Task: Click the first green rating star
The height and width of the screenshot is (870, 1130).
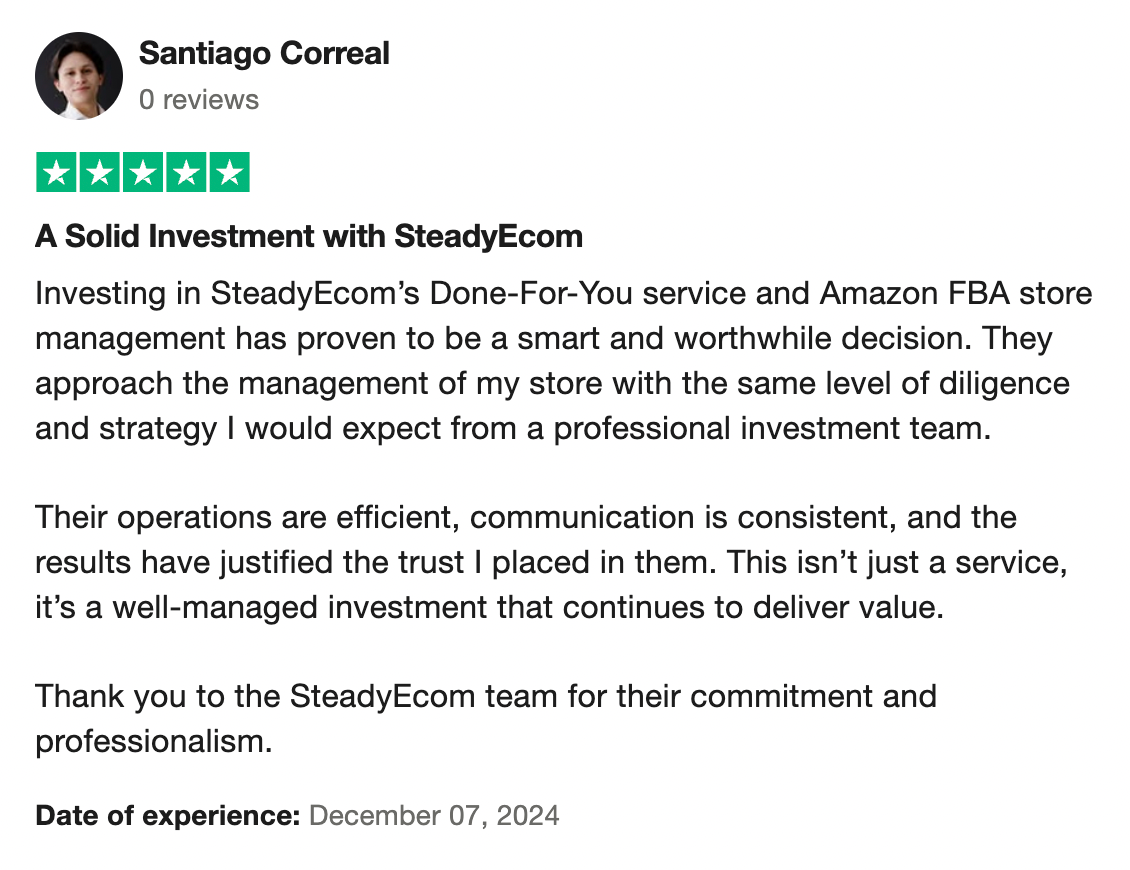Action: 57,173
